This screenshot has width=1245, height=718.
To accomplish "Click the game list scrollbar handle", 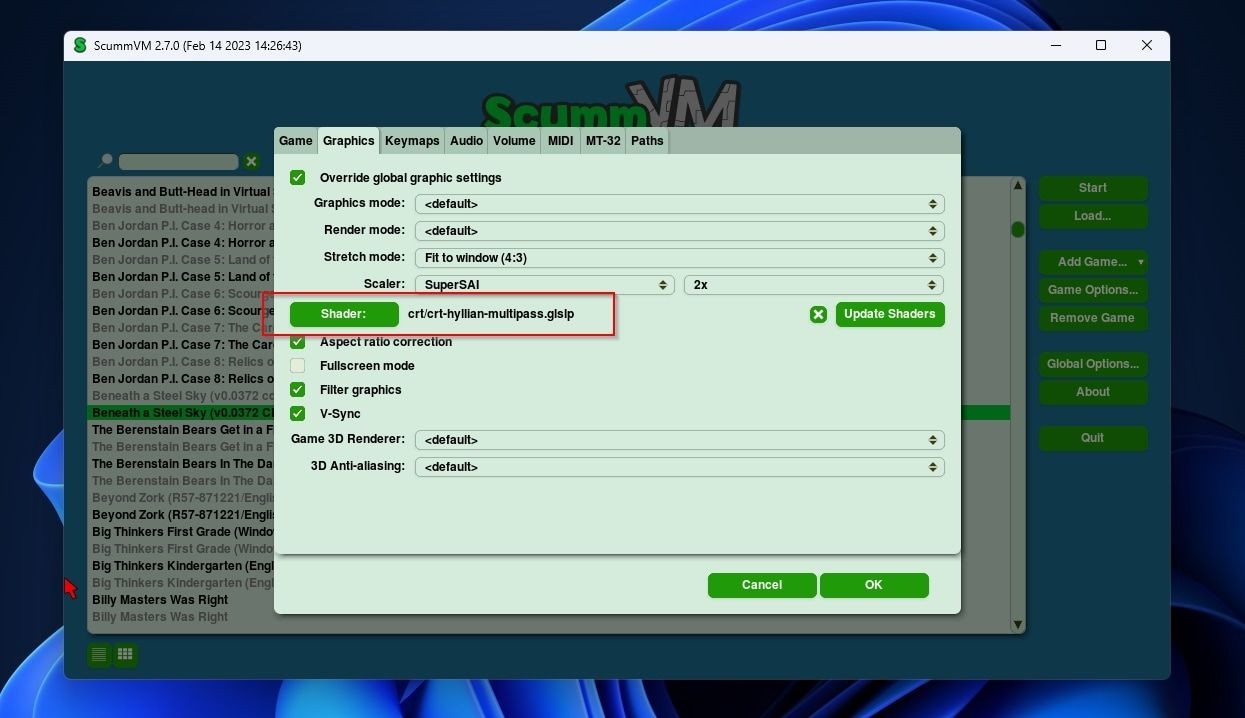I will tap(1018, 230).
